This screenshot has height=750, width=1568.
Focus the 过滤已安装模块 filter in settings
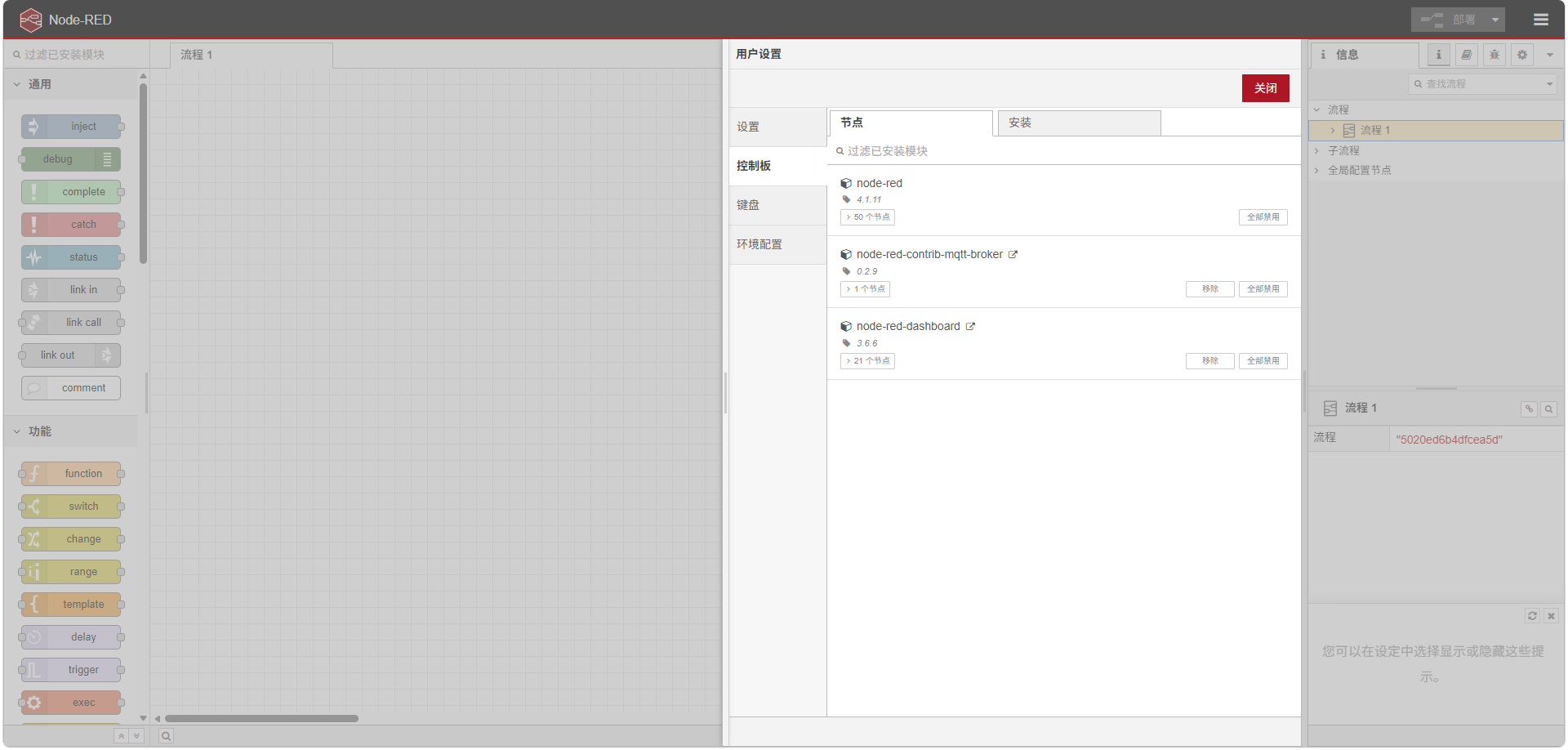click(1064, 151)
